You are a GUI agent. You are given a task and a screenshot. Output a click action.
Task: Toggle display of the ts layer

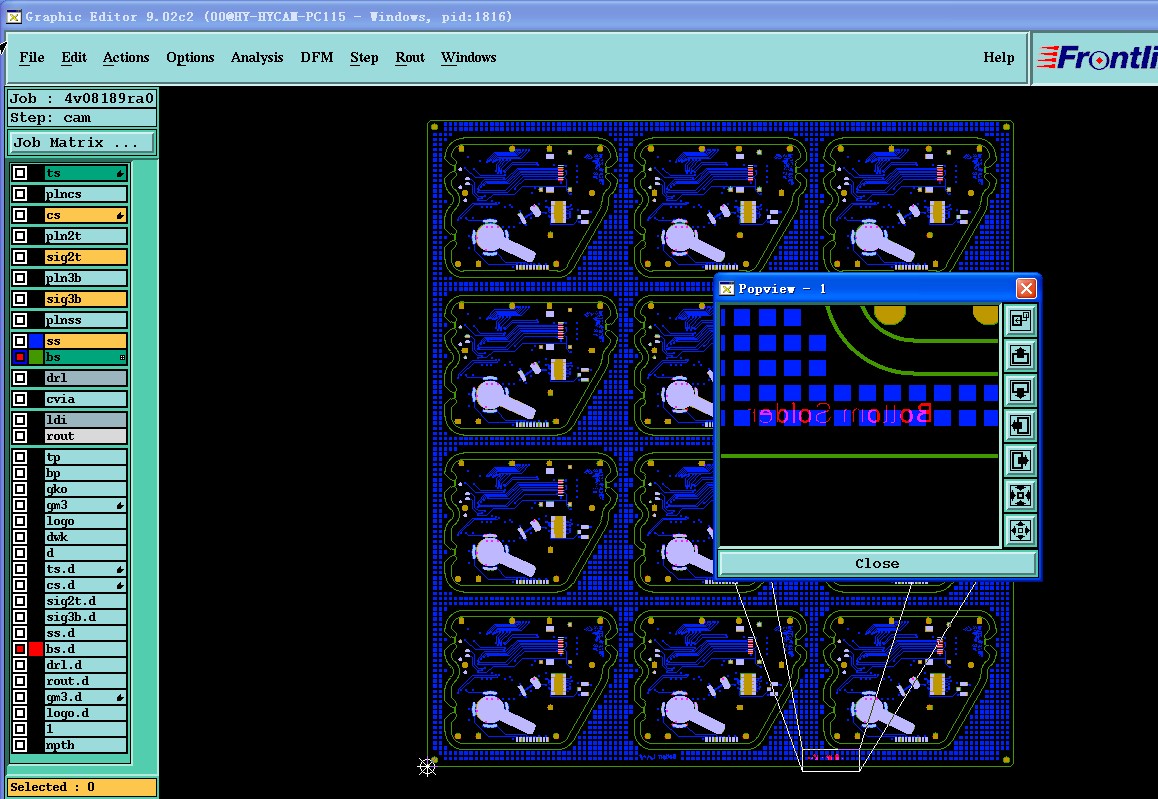click(20, 173)
